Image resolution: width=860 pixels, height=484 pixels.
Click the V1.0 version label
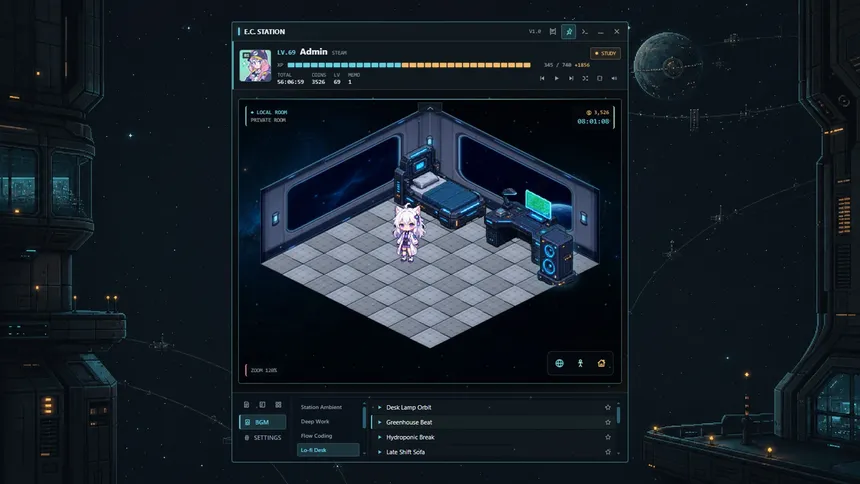coord(535,32)
